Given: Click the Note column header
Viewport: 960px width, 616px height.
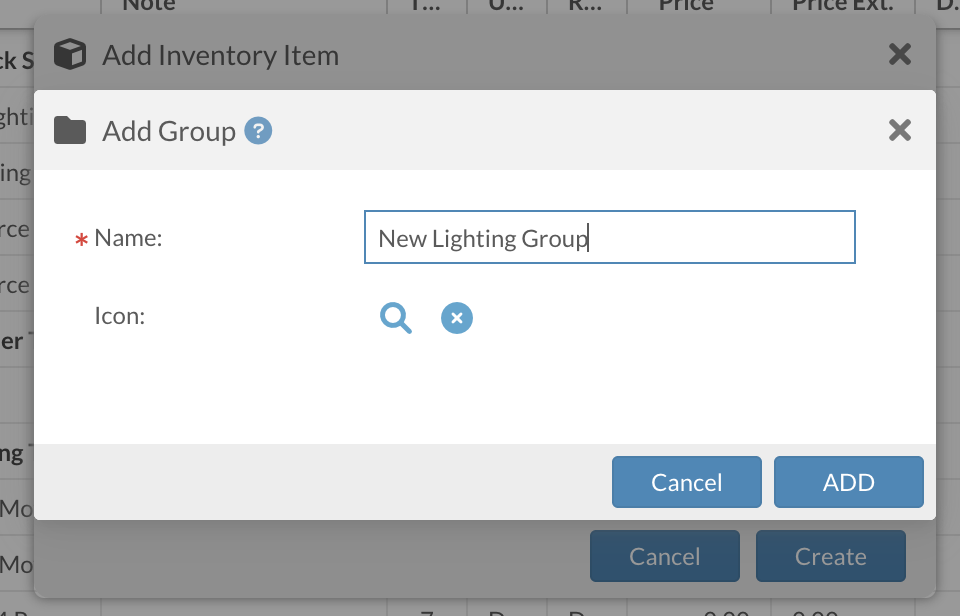Looking at the screenshot, I should (148, 6).
